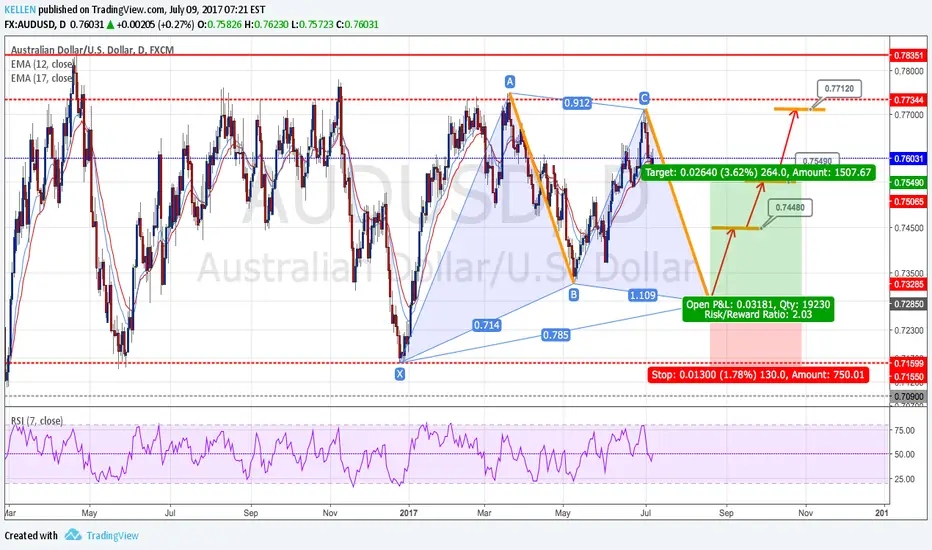The width and height of the screenshot is (932, 550).
Task: Click pattern point label X
Action: [400, 374]
